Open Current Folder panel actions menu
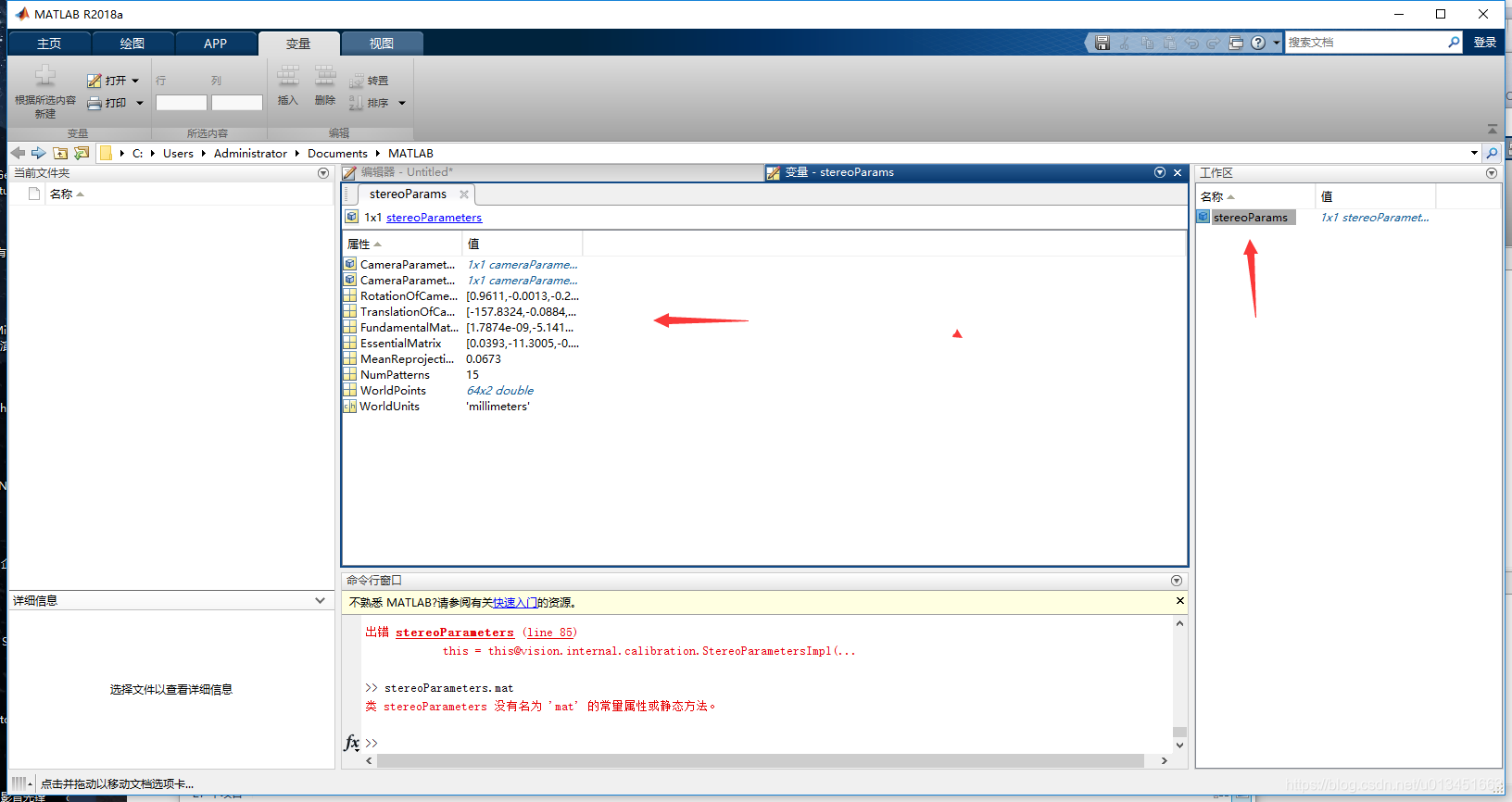Screen dimensions: 1512x802 [x=323, y=173]
